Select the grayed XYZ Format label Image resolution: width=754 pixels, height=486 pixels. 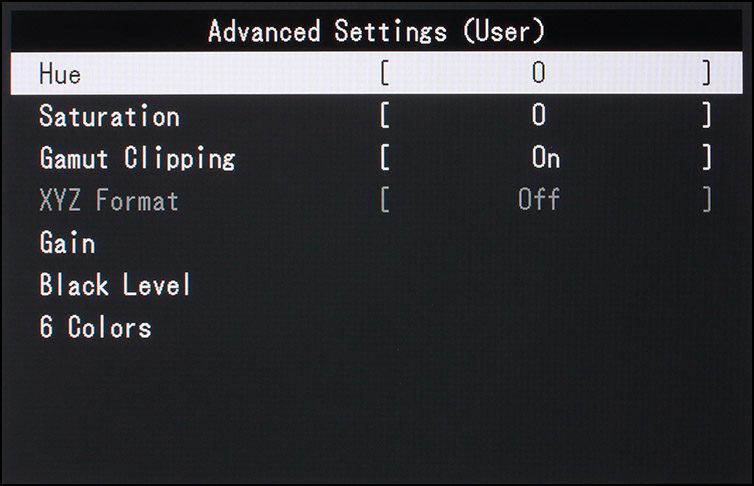click(109, 200)
